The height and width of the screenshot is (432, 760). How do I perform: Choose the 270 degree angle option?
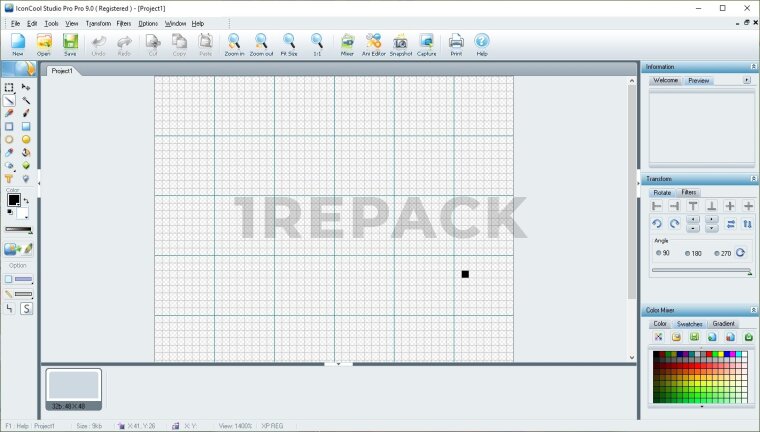717,253
